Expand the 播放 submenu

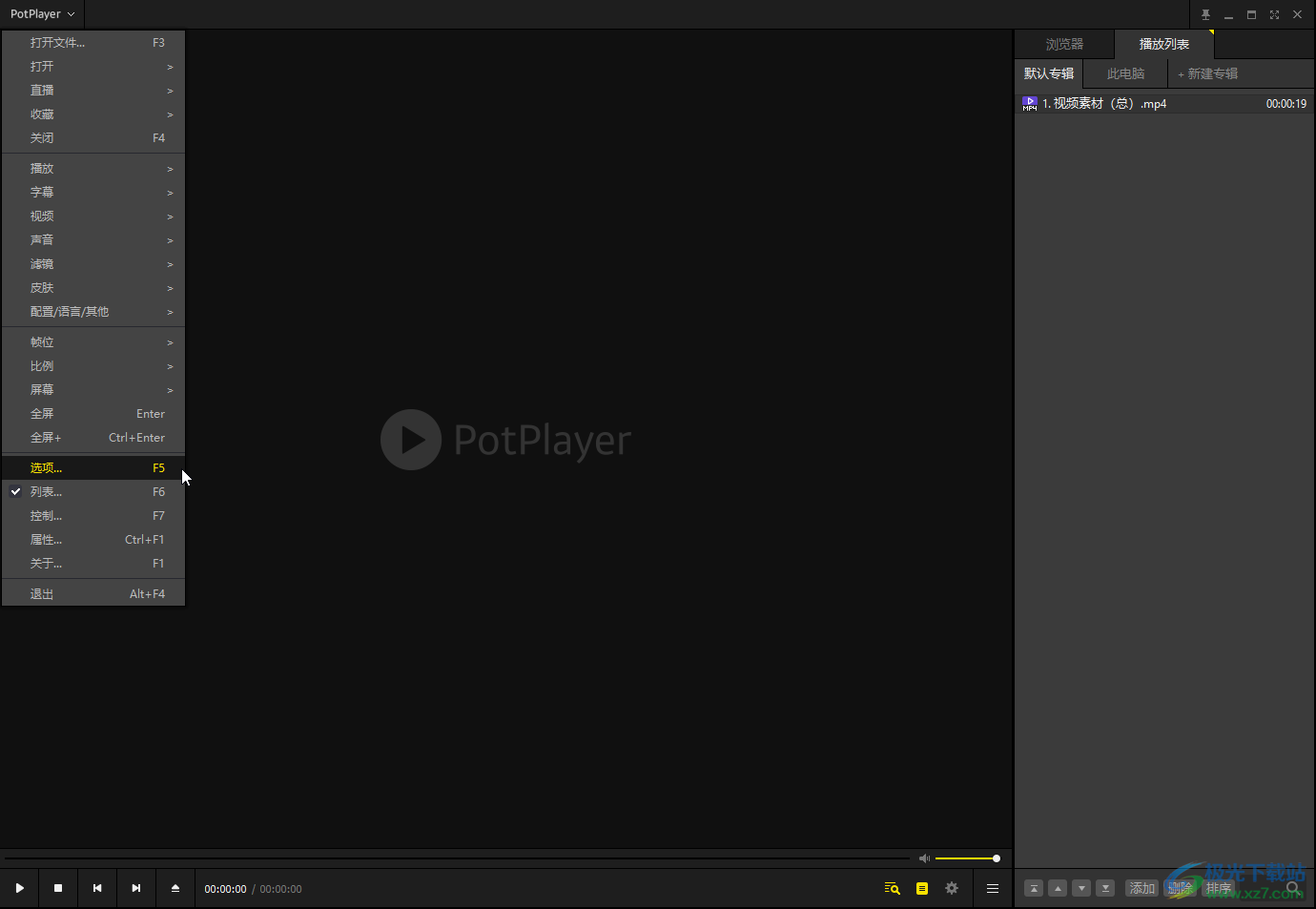[x=93, y=169]
